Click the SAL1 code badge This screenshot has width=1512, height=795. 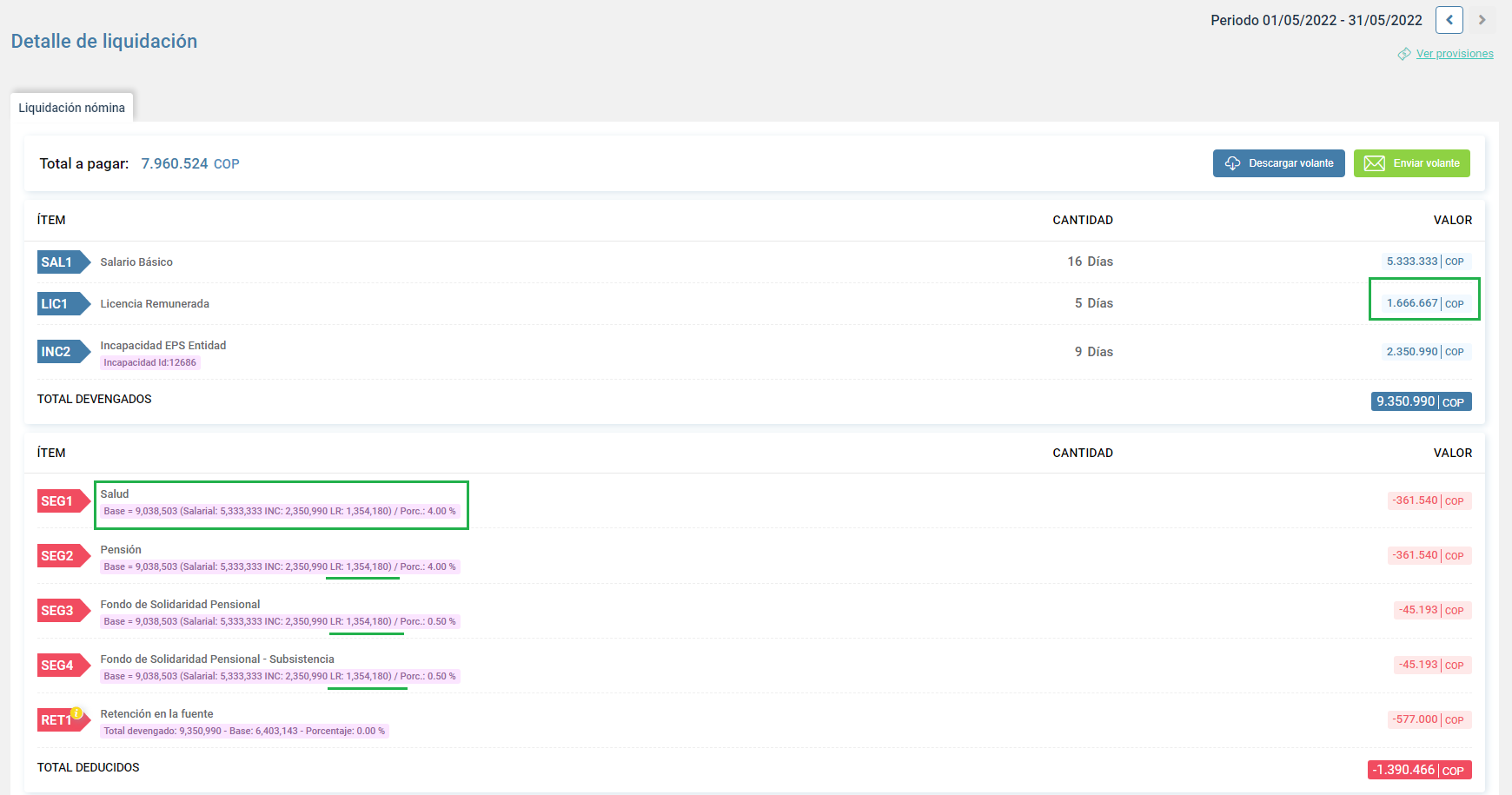(63, 262)
